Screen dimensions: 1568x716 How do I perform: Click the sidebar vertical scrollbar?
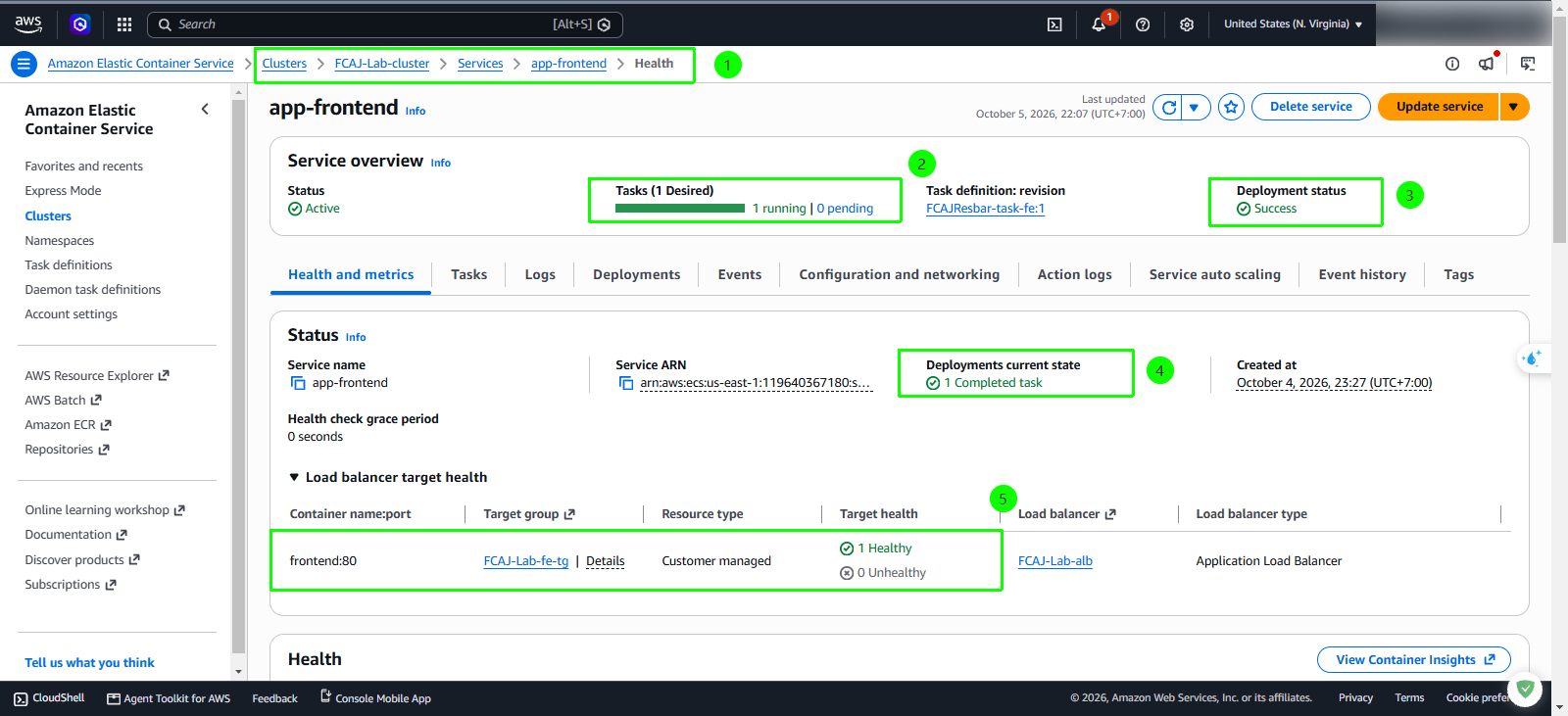(x=238, y=377)
